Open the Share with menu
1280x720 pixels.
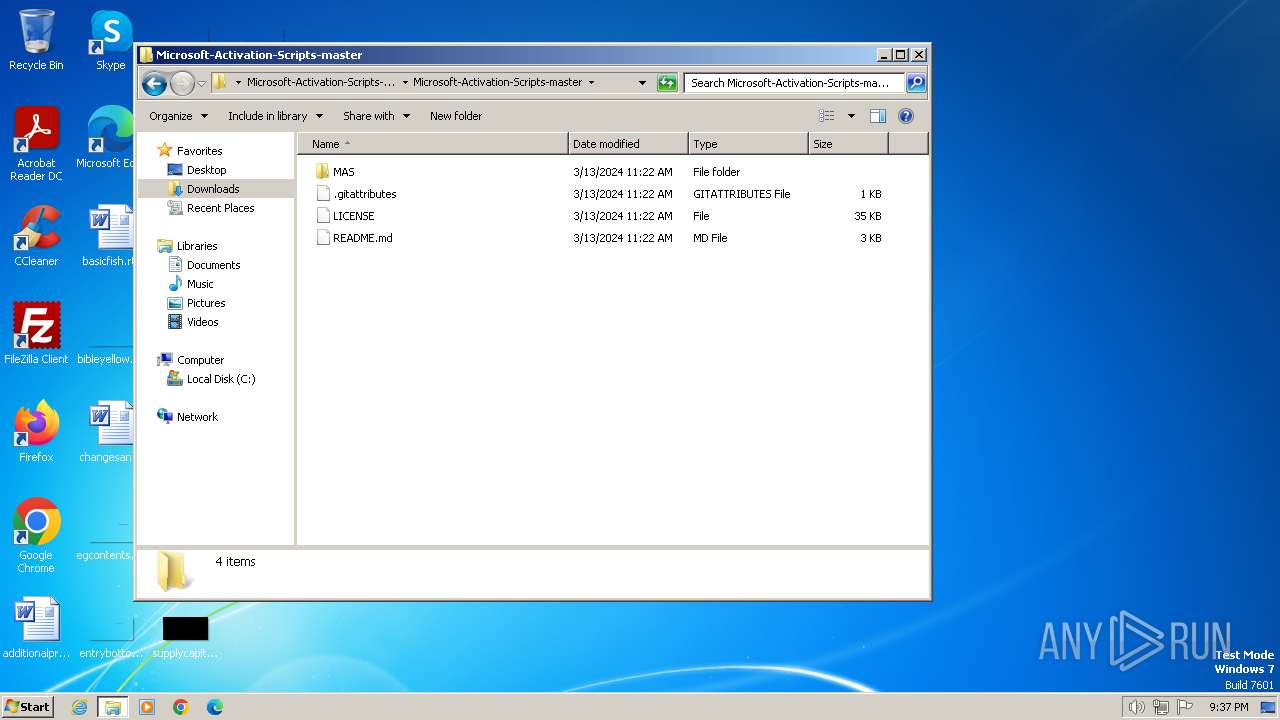(x=376, y=116)
